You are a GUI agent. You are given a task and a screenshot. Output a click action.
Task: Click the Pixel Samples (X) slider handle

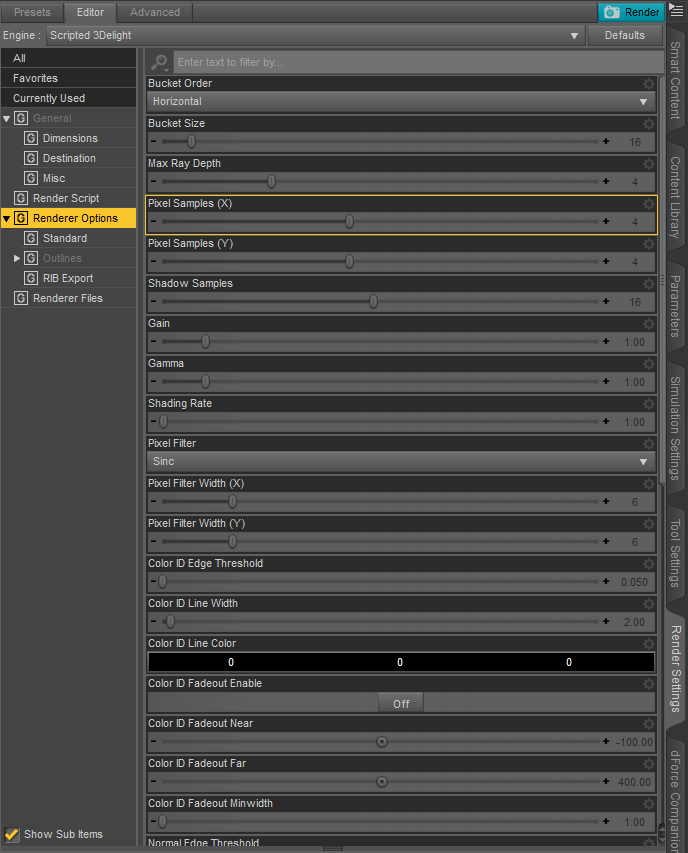(x=350, y=221)
